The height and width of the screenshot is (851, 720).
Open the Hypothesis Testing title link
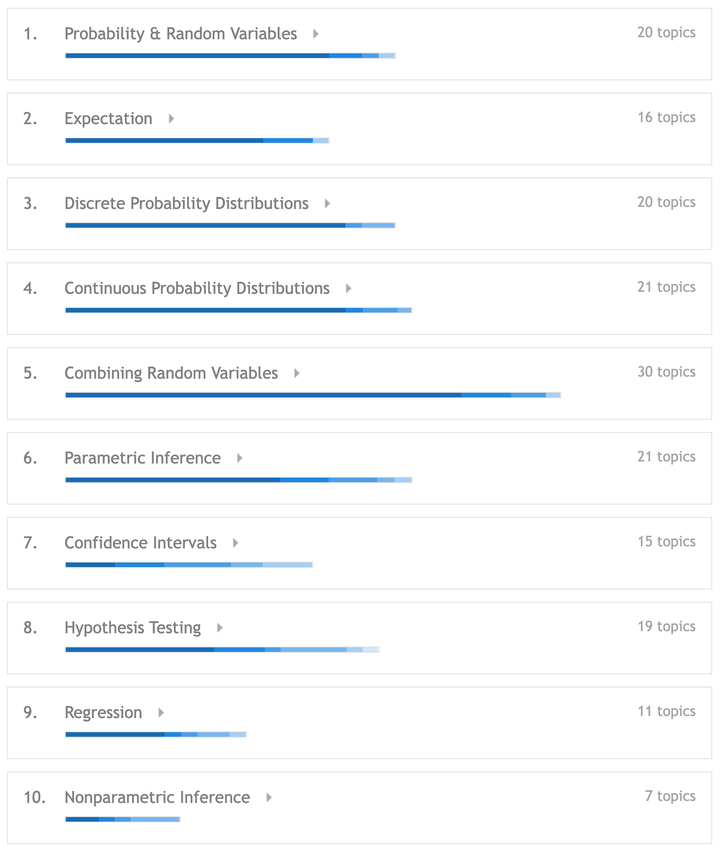pyautogui.click(x=132, y=628)
